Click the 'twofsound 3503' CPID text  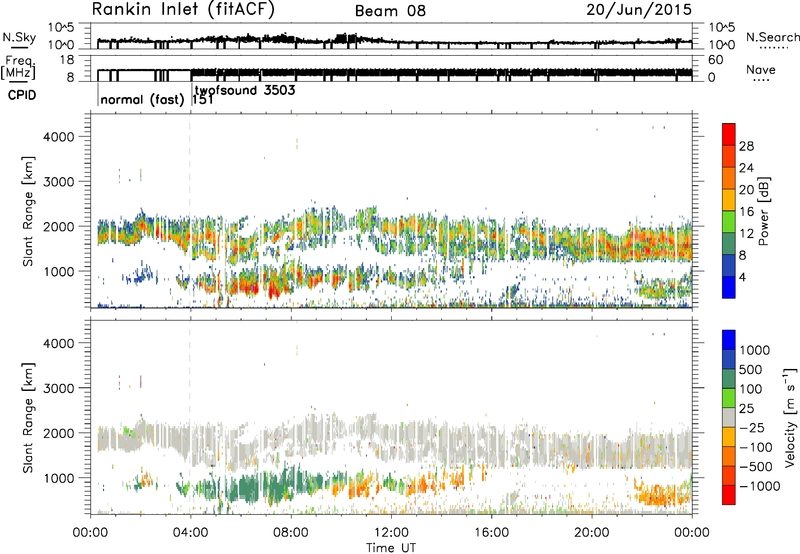(245, 91)
